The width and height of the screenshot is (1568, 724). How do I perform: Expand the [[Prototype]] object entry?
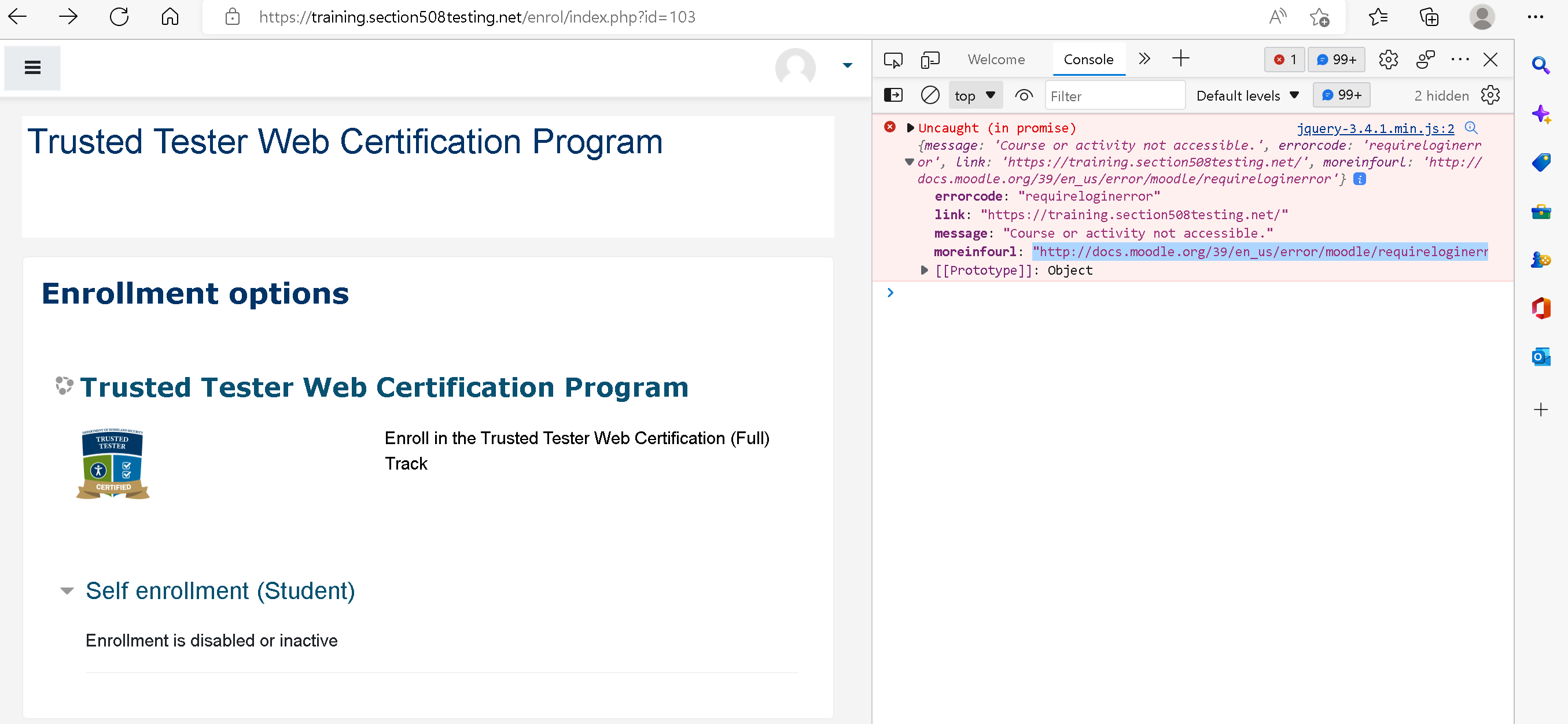925,270
